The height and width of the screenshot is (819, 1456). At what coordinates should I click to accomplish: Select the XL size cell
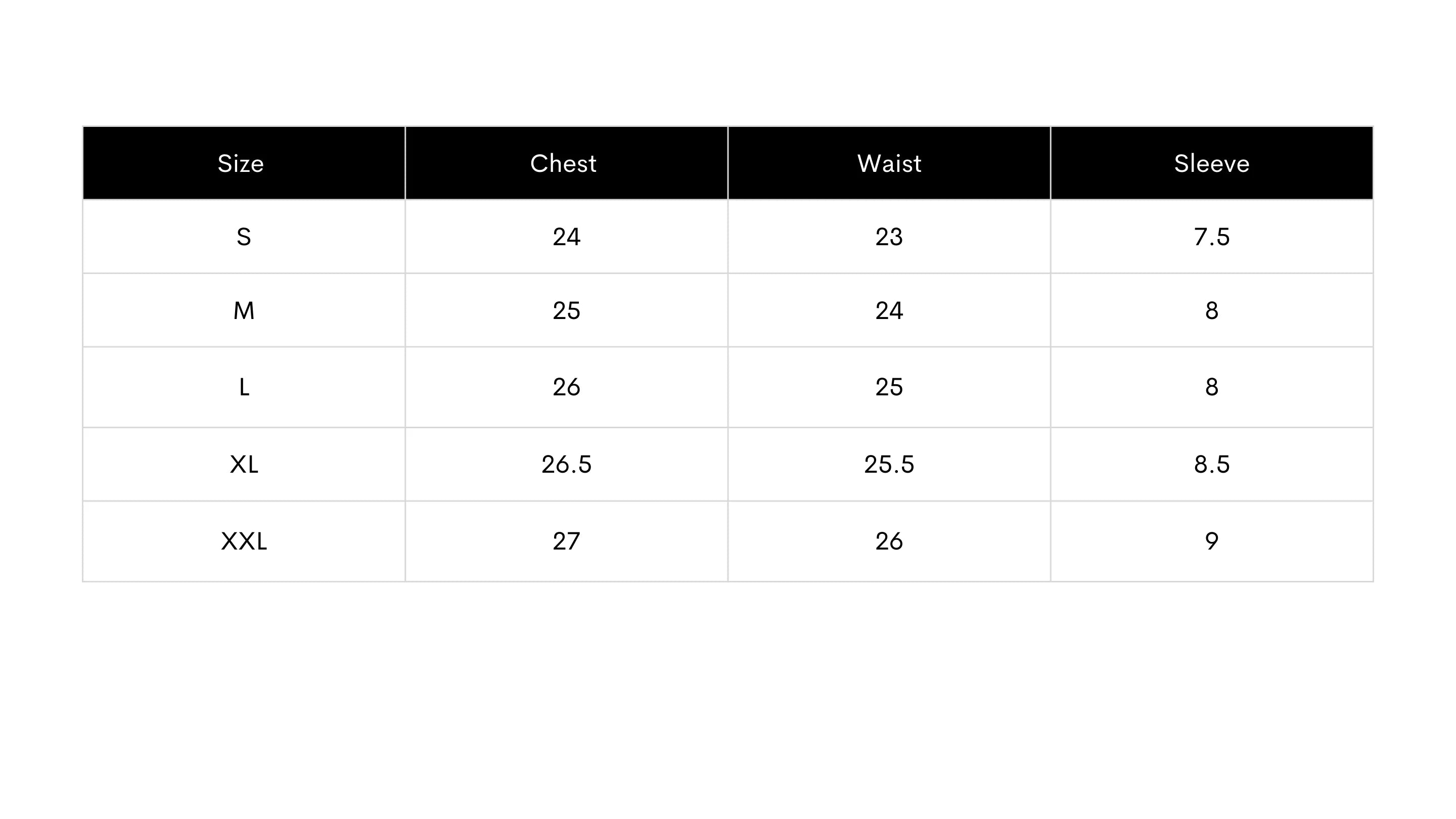coord(244,465)
